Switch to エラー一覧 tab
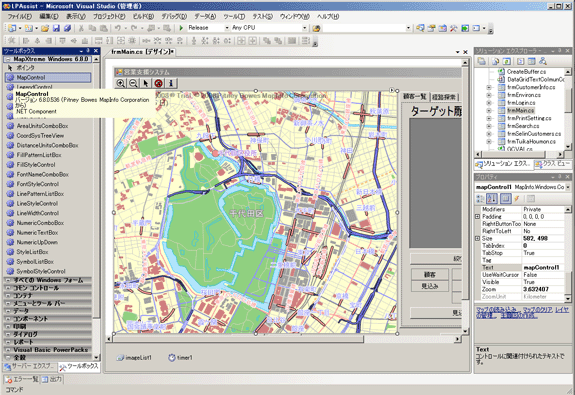 pos(22,379)
